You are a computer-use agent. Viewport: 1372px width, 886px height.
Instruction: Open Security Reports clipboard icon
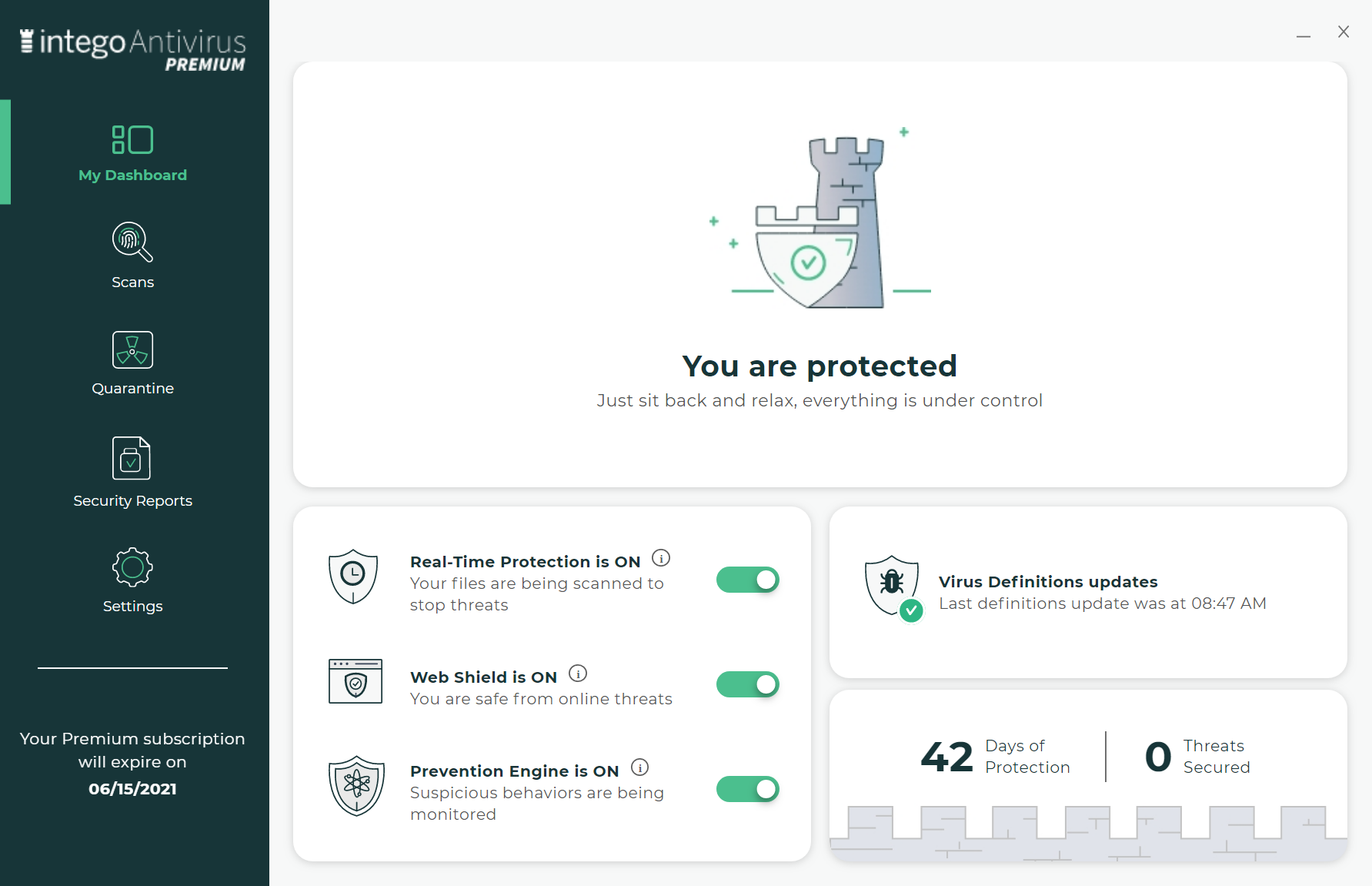[132, 458]
